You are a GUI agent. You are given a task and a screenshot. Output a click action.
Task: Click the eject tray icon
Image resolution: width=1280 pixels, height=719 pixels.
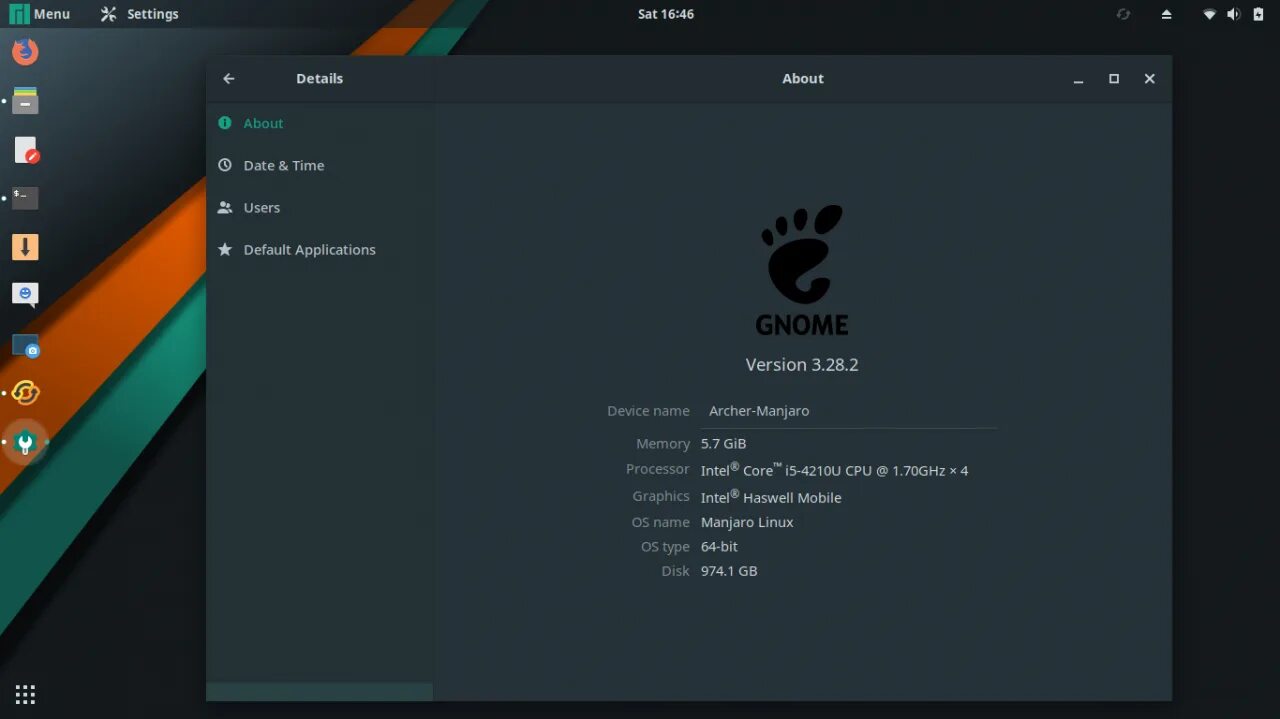[x=1166, y=14]
